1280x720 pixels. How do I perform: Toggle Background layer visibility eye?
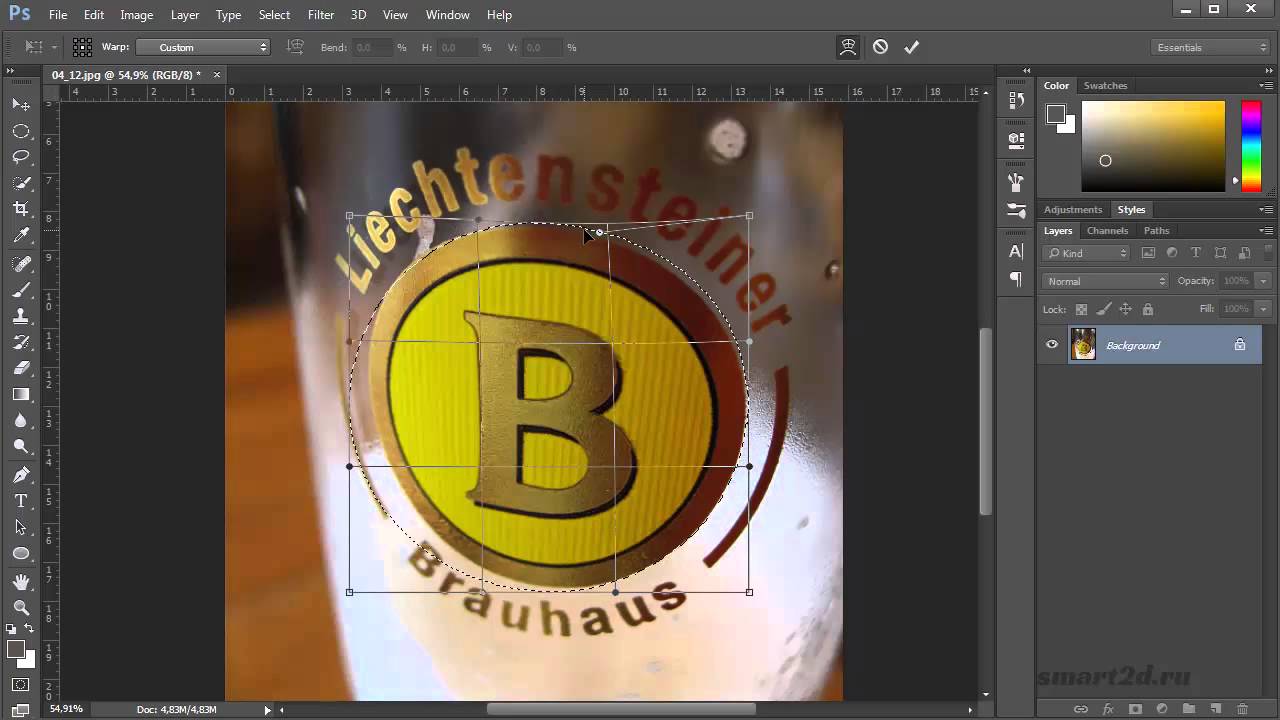(x=1052, y=345)
